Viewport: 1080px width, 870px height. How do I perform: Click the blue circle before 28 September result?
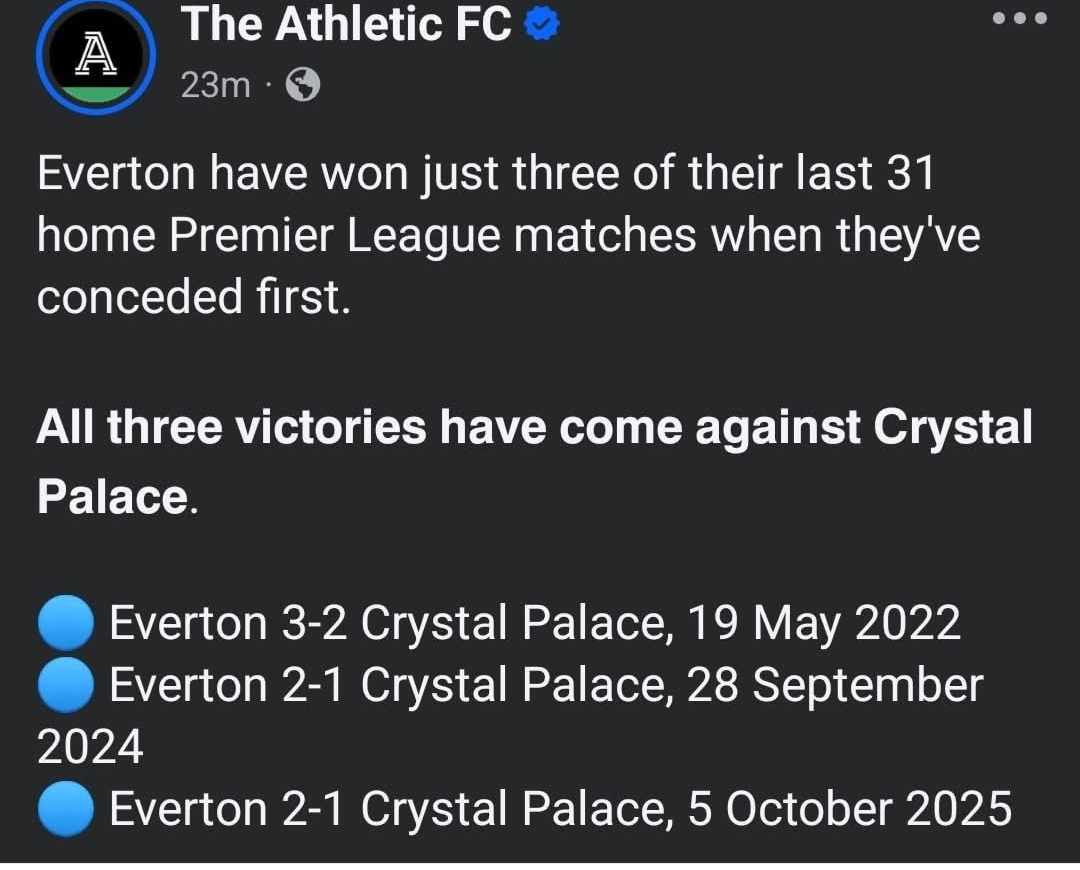[x=66, y=686]
